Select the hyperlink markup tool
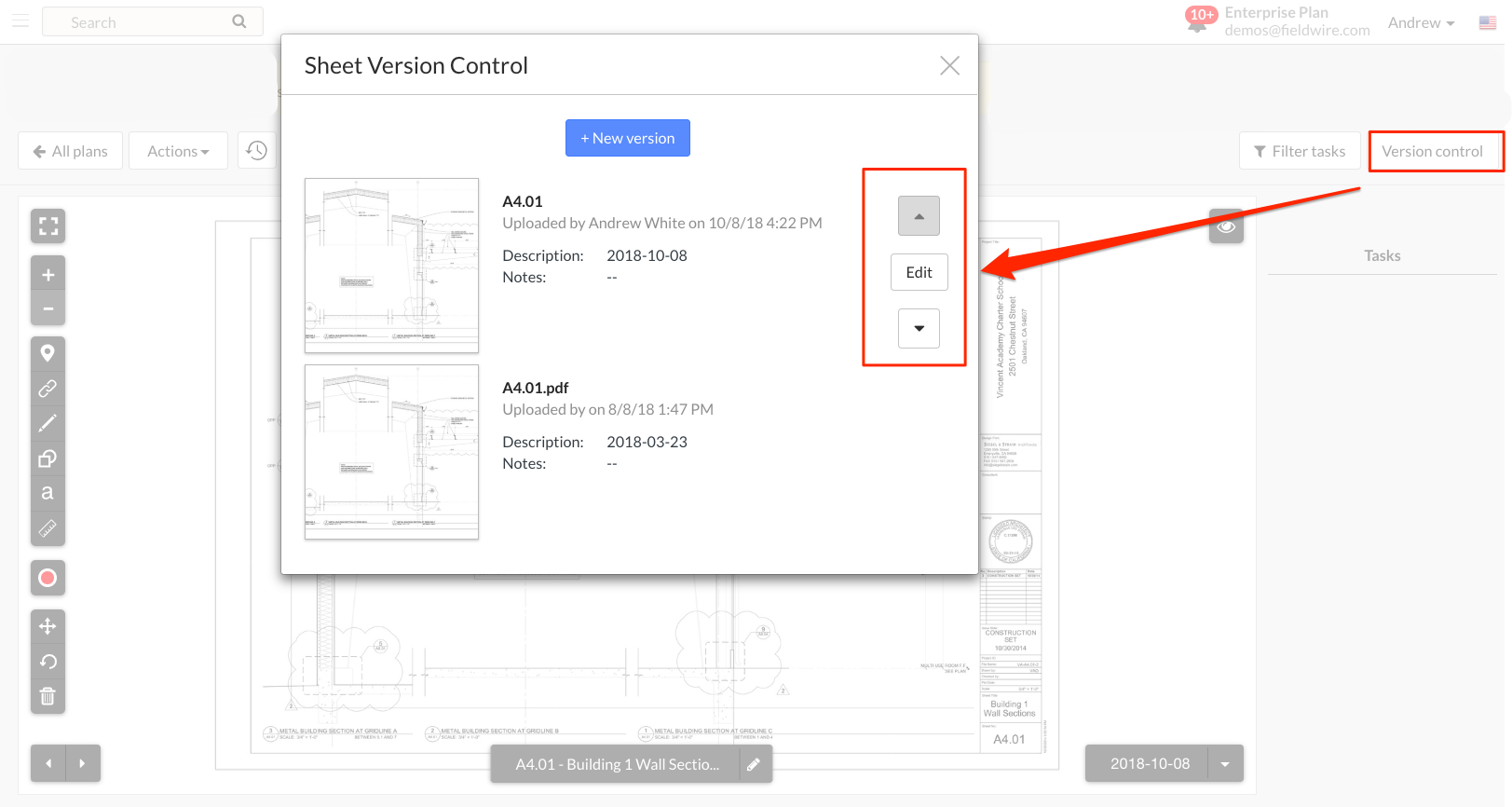The height and width of the screenshot is (807, 1512). [48, 389]
